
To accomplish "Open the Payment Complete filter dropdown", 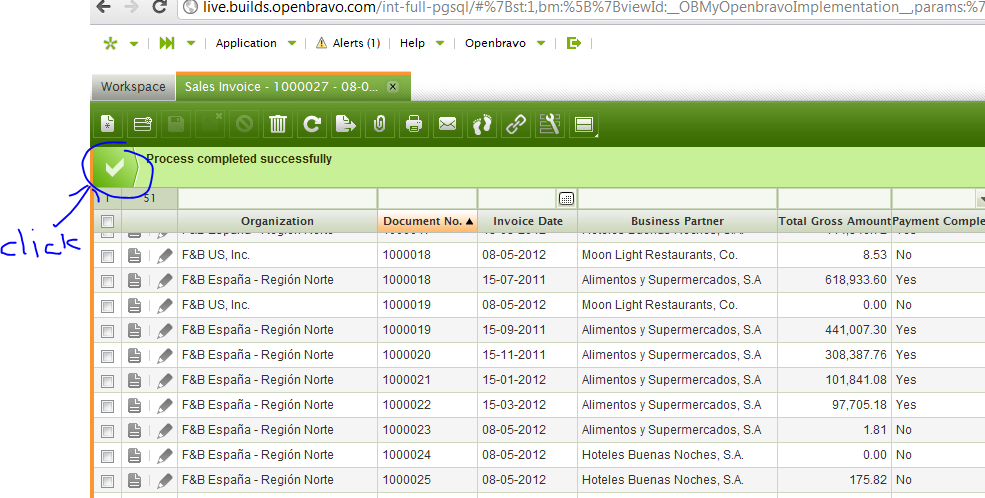I will 977,198.
